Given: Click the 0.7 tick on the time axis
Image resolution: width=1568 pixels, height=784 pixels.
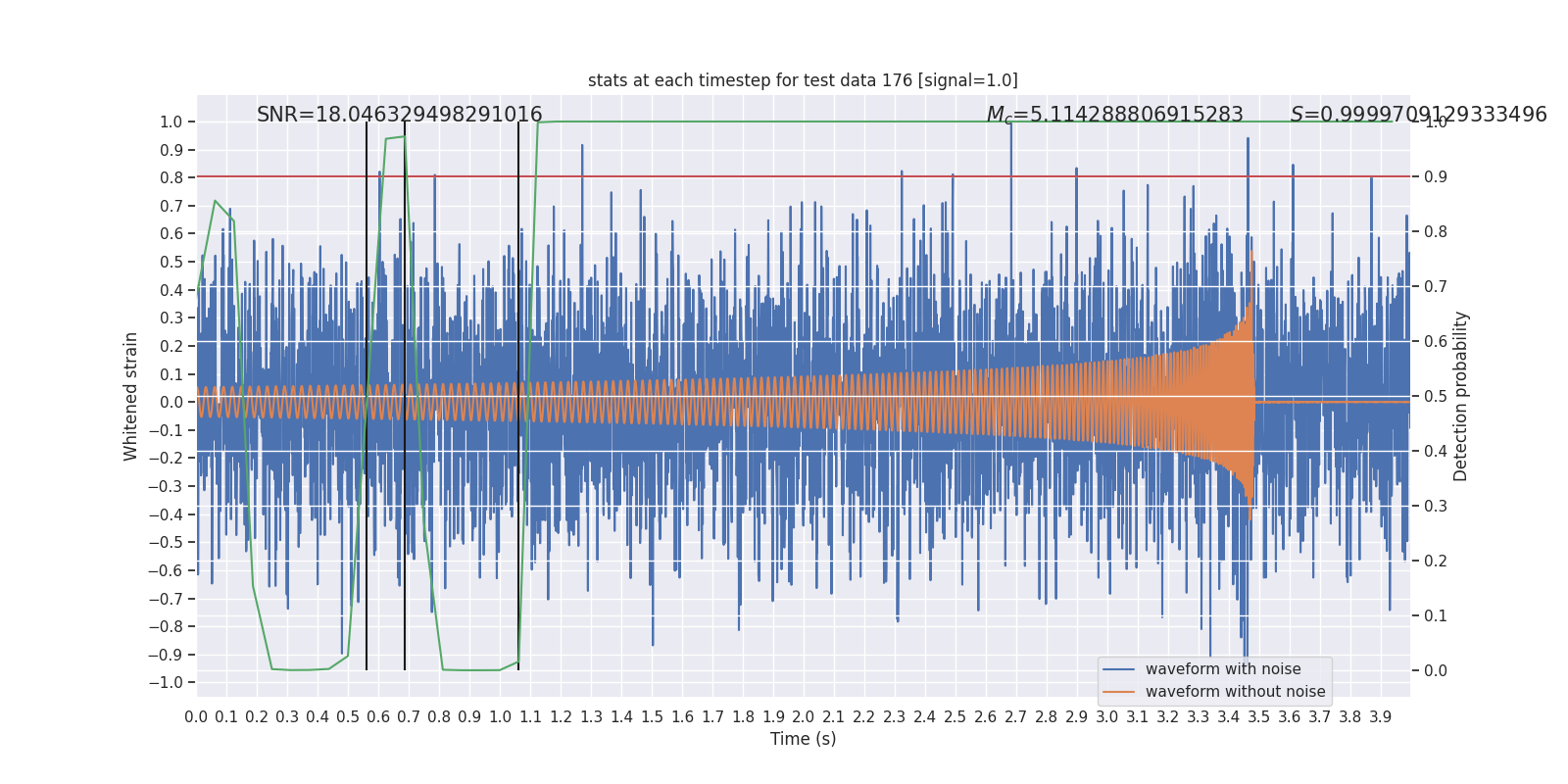Looking at the screenshot, I should point(409,717).
